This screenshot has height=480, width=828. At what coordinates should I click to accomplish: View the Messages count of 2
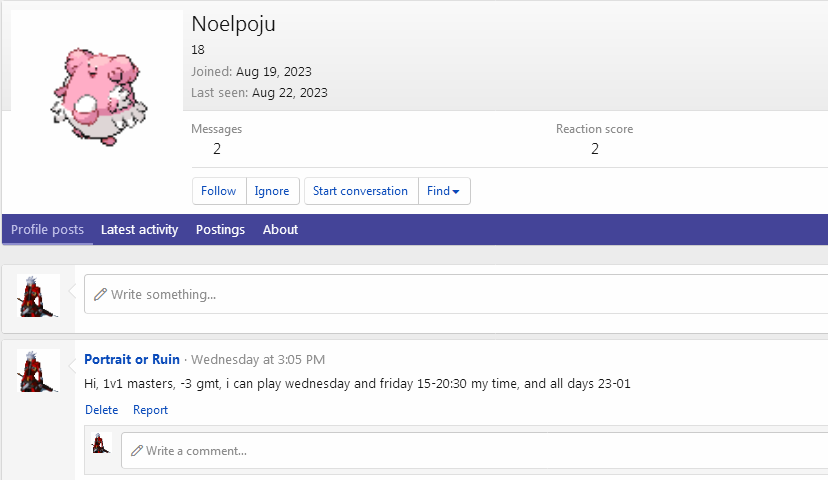217,149
